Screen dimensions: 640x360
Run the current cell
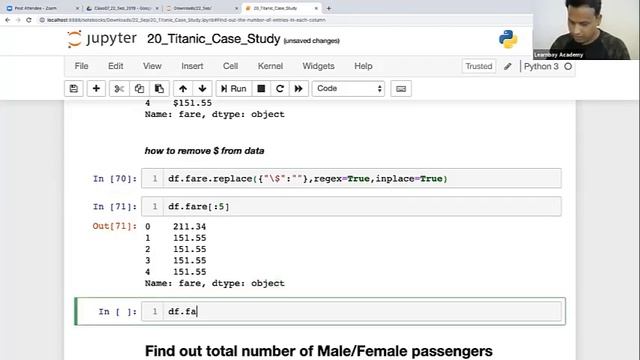[233, 89]
